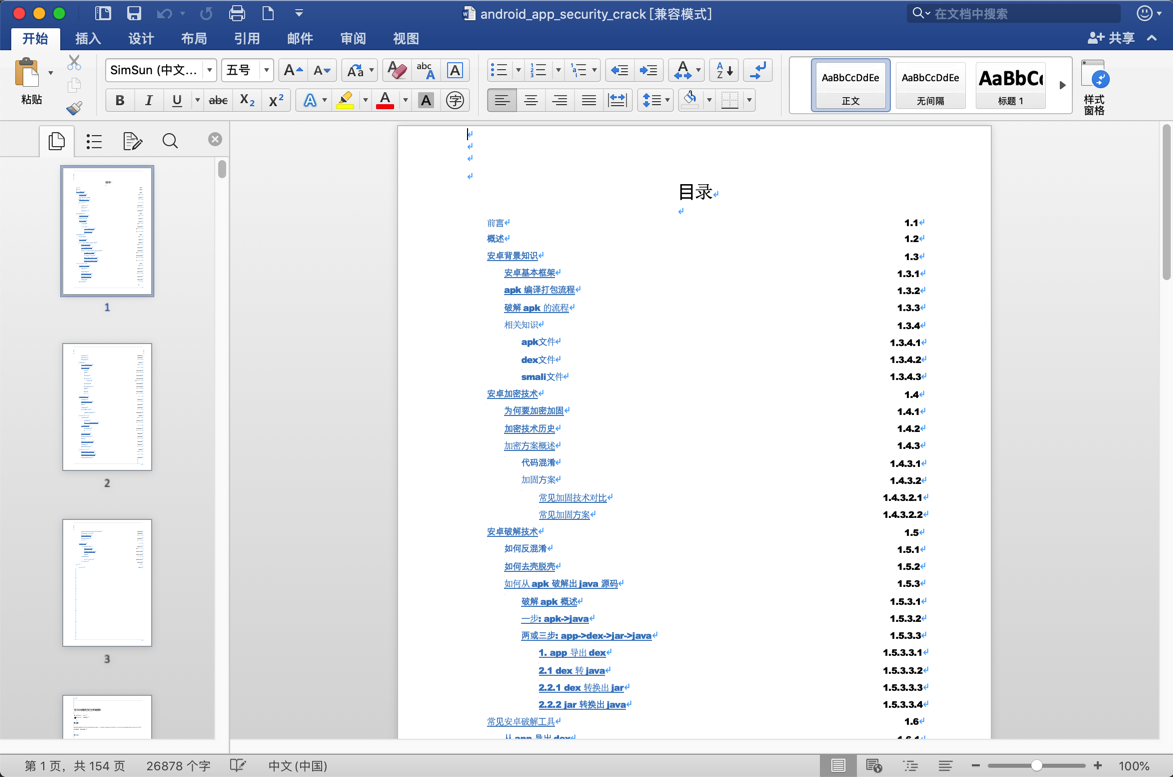Apply the 标题 1 style
This screenshot has height=777, width=1173.
1011,85
